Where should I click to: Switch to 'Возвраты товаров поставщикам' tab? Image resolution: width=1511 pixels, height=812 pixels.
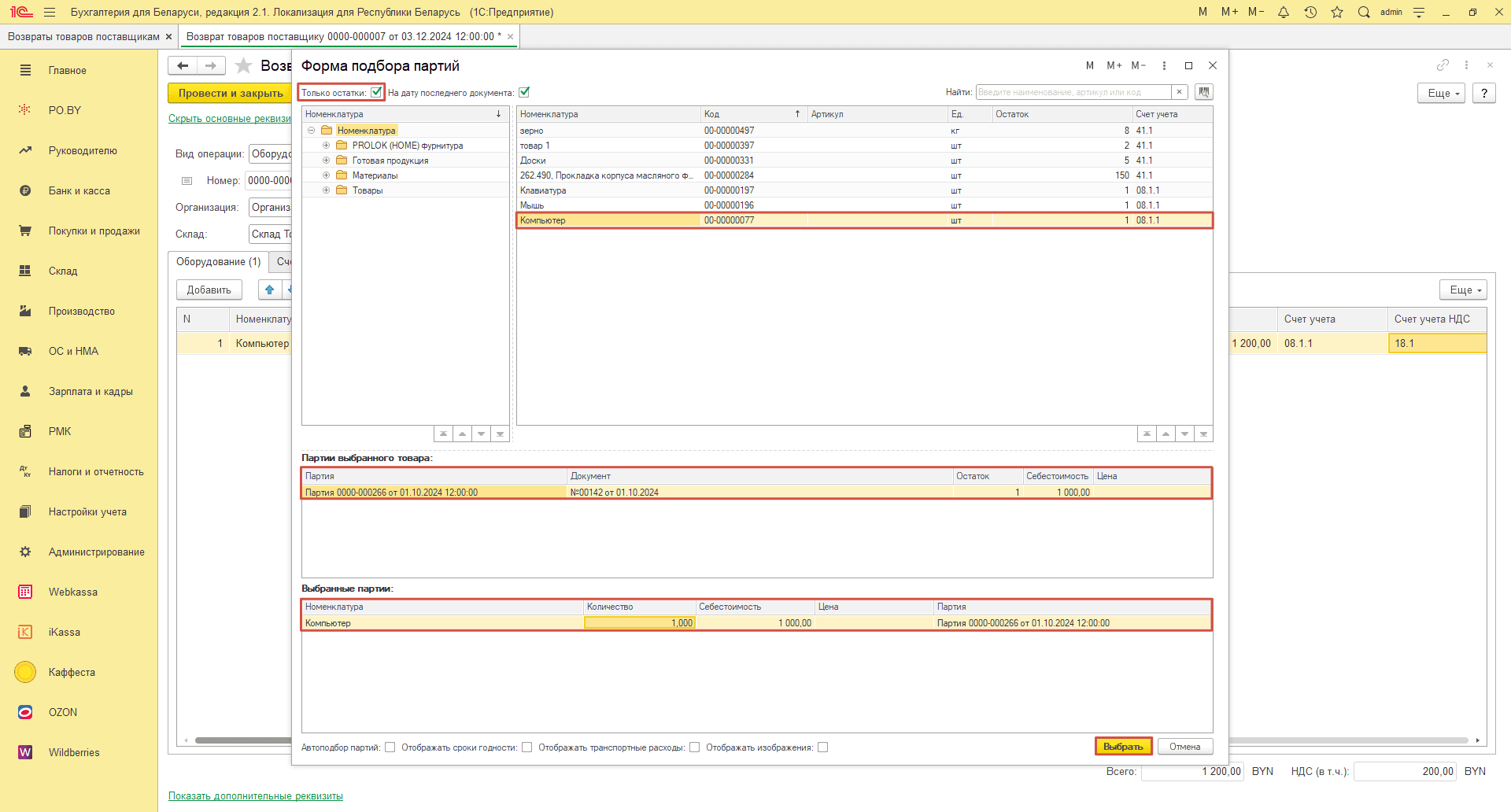point(83,36)
